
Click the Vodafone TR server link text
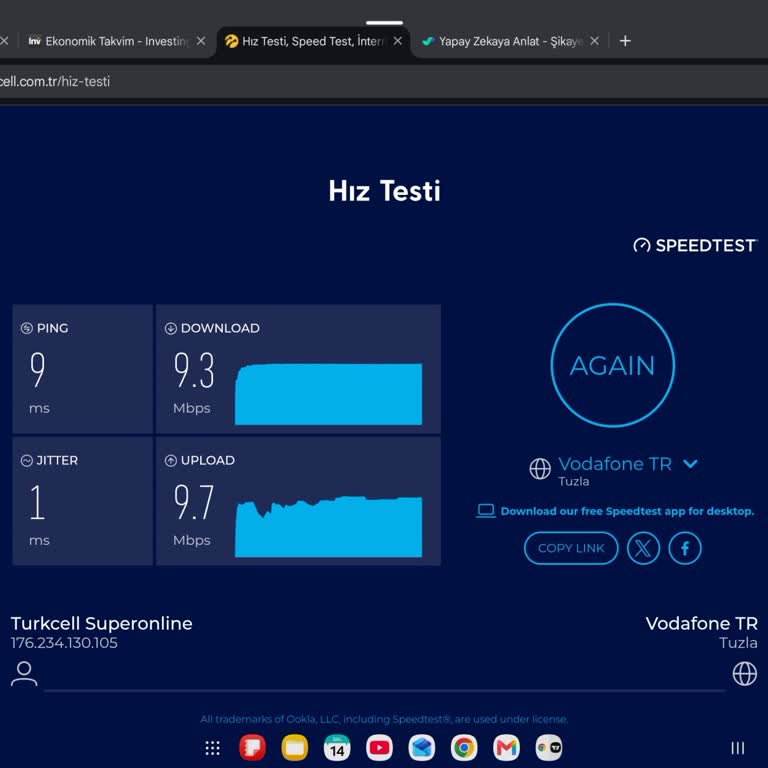point(615,463)
